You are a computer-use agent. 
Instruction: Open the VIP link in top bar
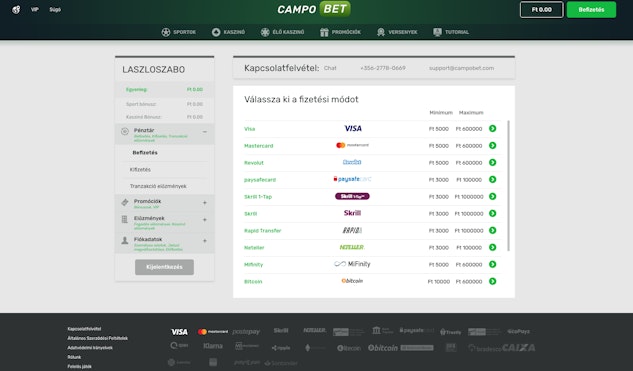click(x=35, y=9)
